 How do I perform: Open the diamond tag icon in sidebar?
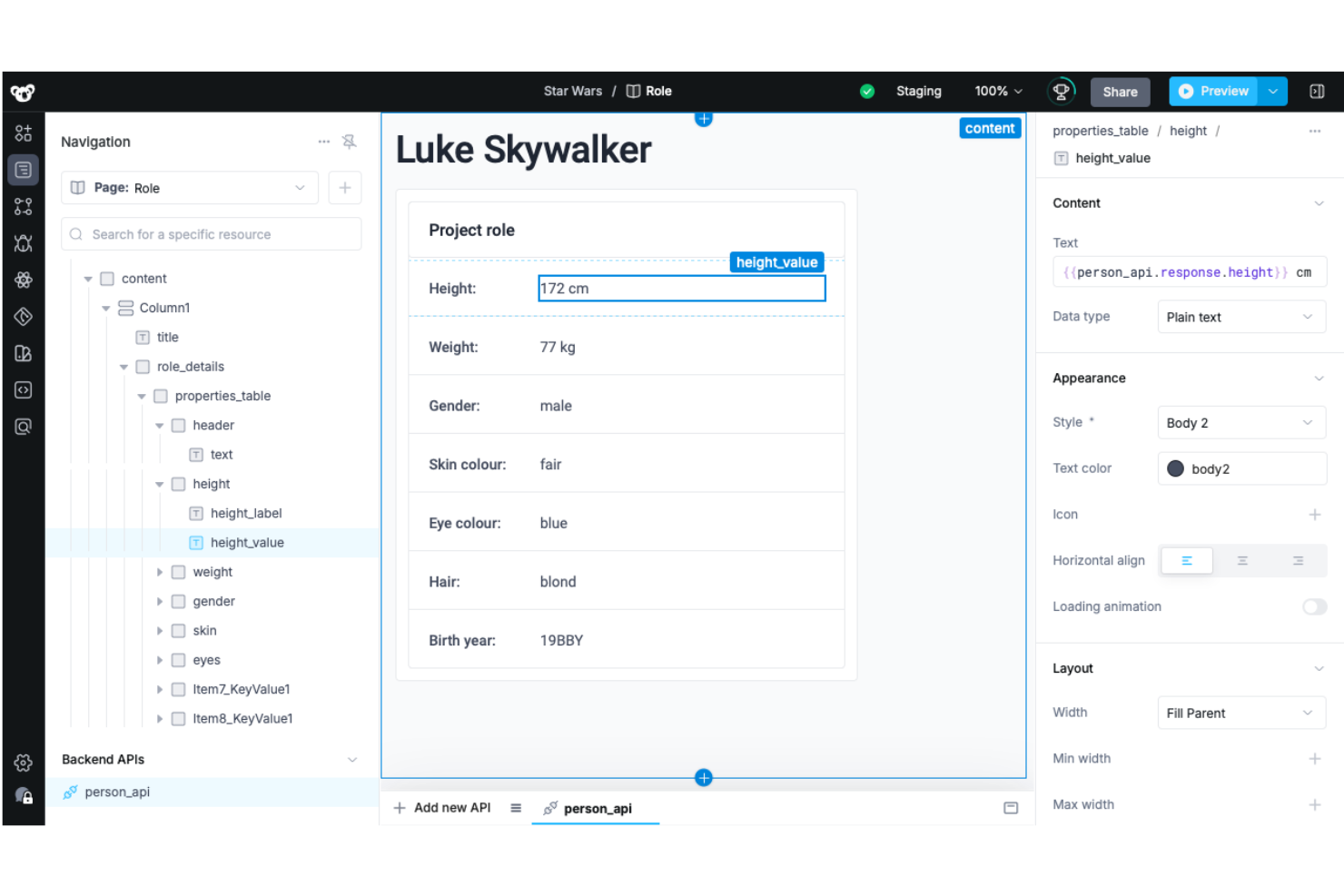24,317
